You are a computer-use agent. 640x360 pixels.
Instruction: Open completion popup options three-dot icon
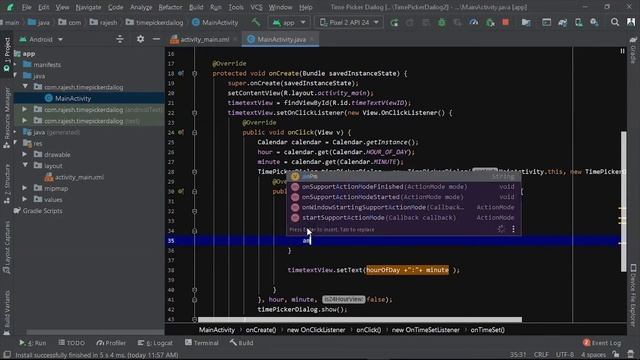(513, 229)
